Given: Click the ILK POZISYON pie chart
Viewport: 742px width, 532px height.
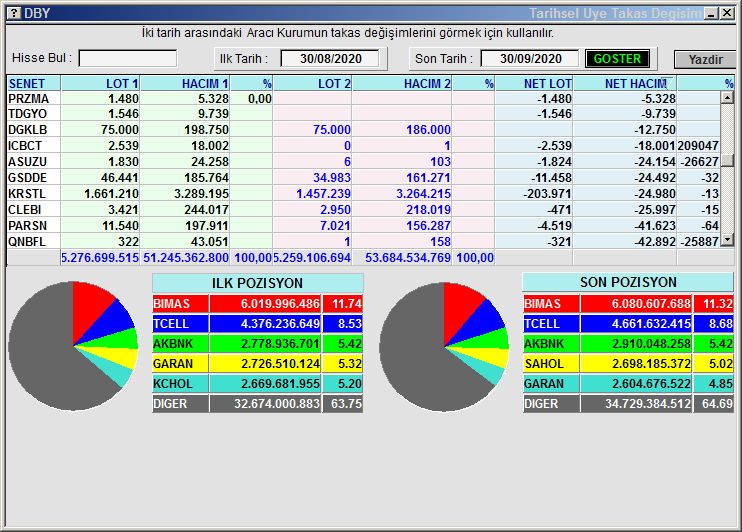Looking at the screenshot, I should pyautogui.click(x=72, y=346).
